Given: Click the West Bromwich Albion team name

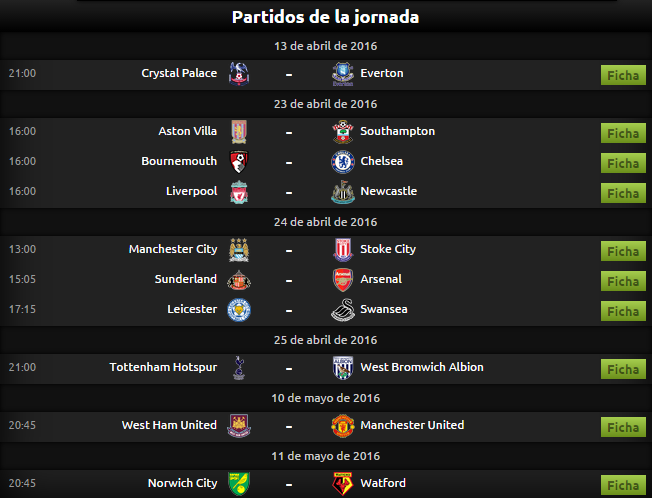Looking at the screenshot, I should click(x=422, y=367).
